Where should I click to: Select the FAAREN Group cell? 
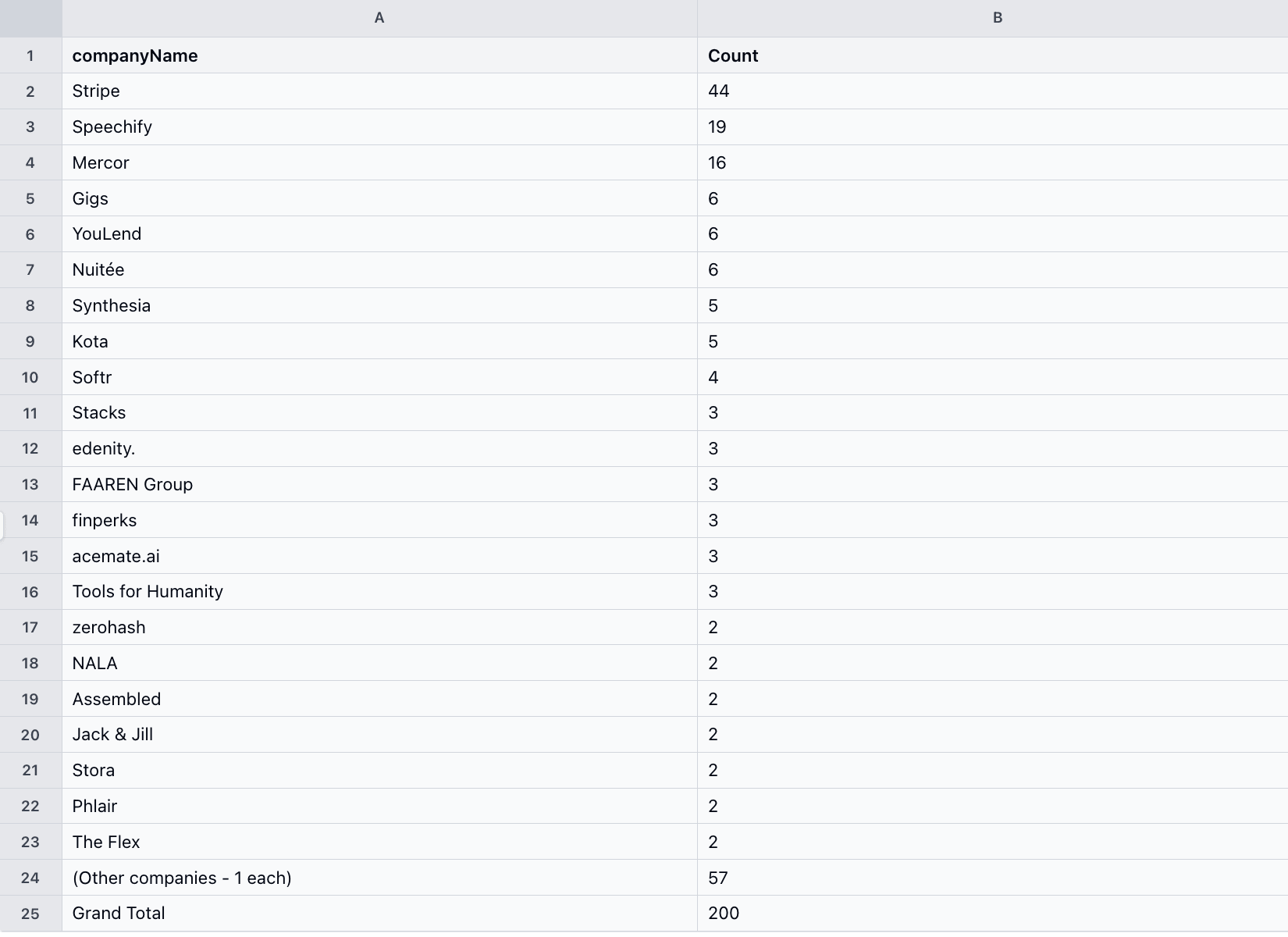click(x=379, y=484)
